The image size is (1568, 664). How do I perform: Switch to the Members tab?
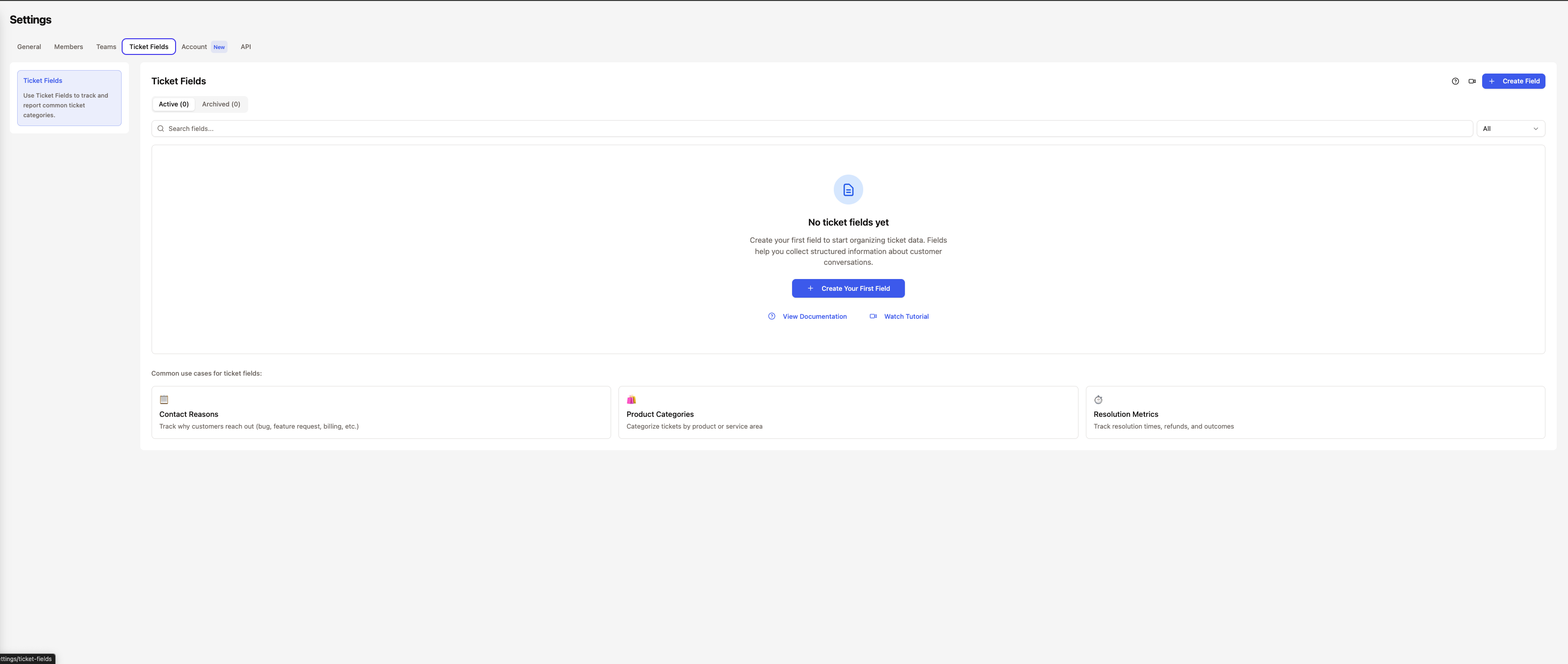pos(68,47)
